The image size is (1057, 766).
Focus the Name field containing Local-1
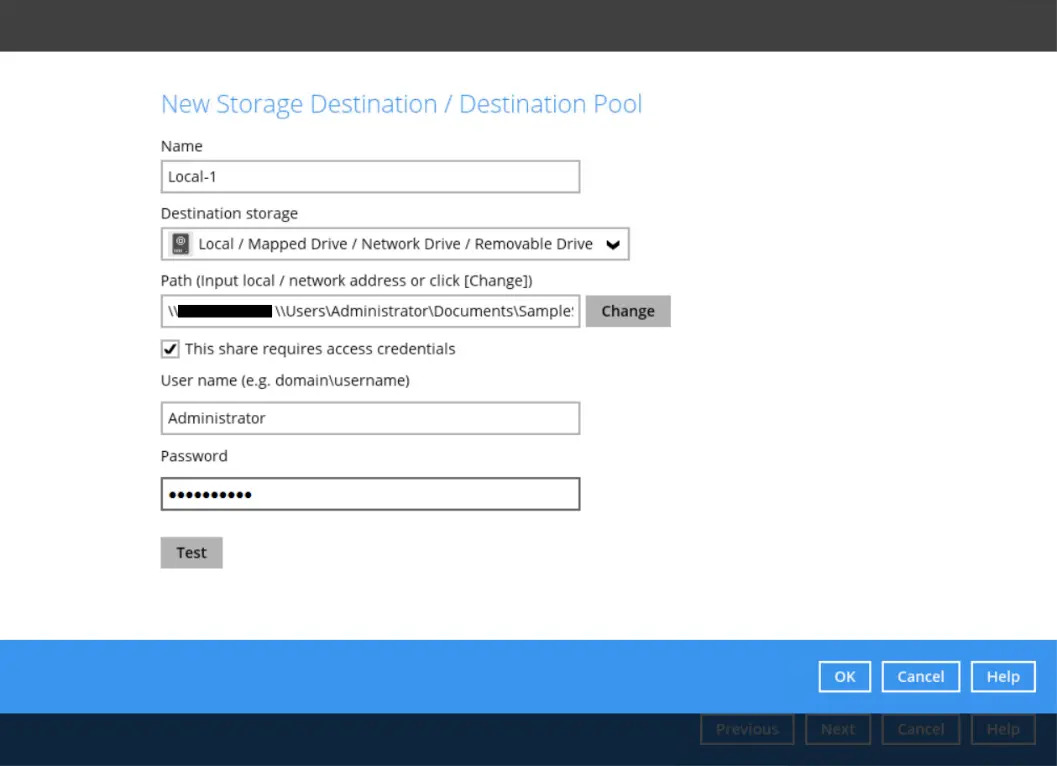[x=370, y=177]
